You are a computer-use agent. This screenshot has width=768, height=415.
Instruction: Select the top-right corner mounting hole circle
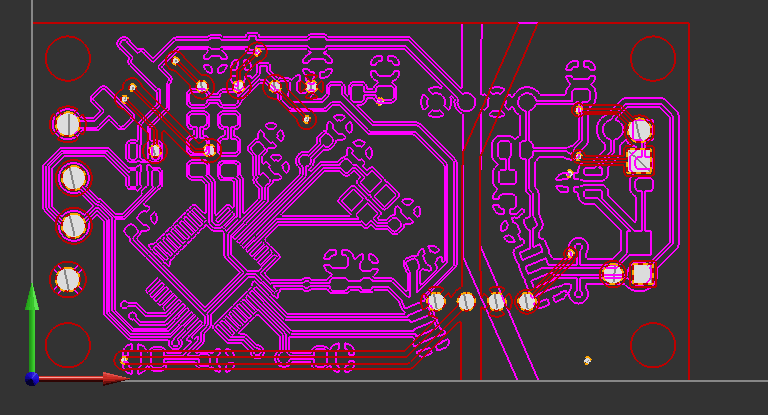point(653,58)
